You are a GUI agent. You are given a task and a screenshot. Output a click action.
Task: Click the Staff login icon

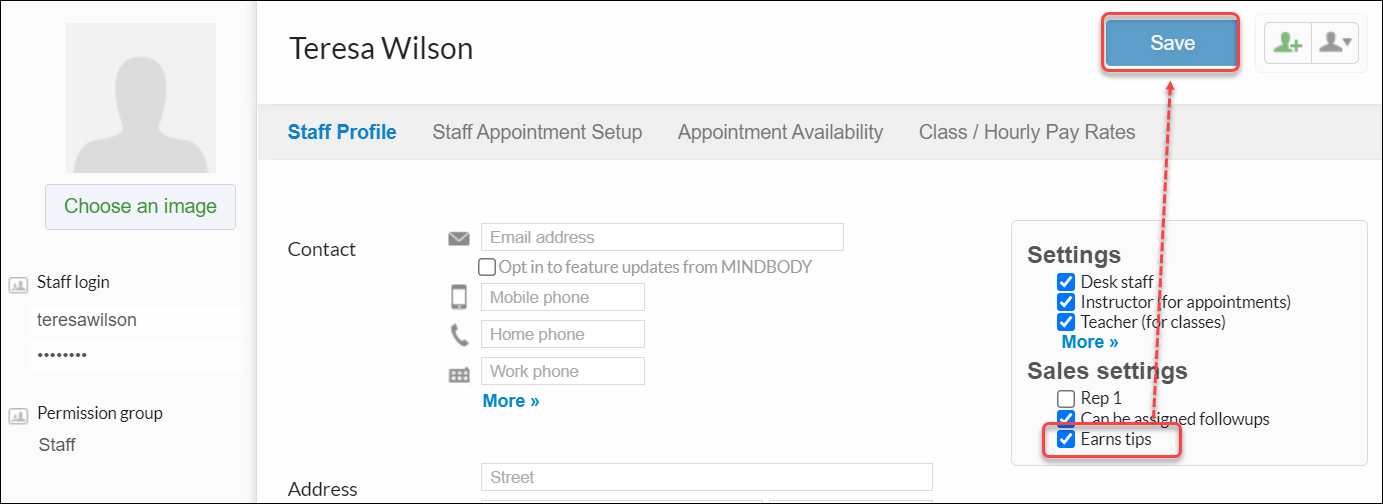tap(18, 284)
